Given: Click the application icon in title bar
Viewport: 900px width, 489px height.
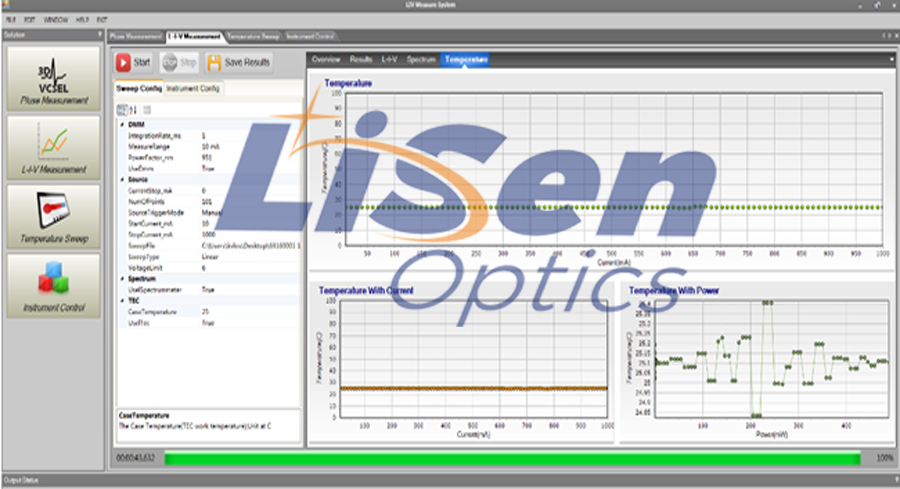Looking at the screenshot, I should (6, 5).
